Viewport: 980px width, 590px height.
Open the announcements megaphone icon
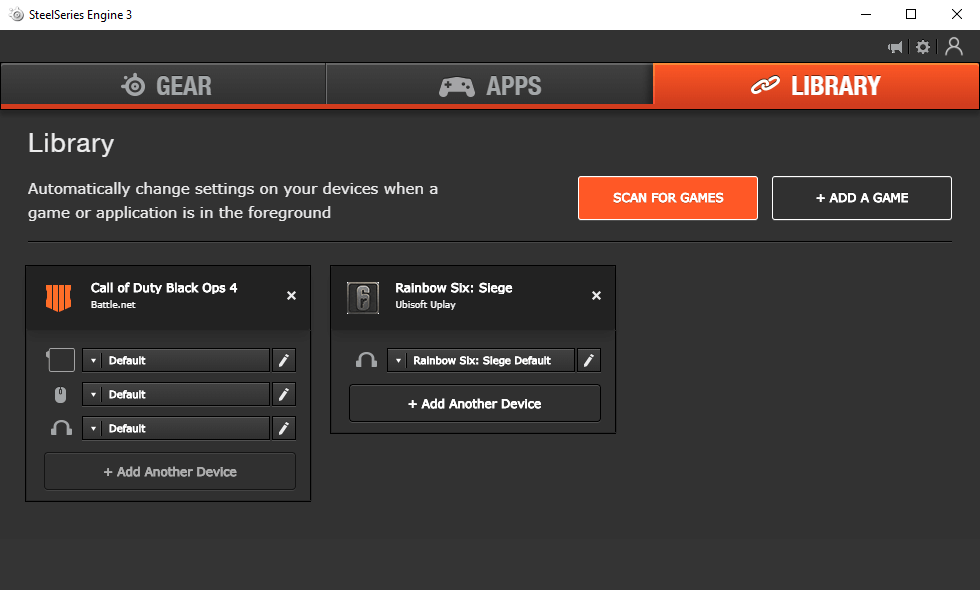[x=895, y=47]
